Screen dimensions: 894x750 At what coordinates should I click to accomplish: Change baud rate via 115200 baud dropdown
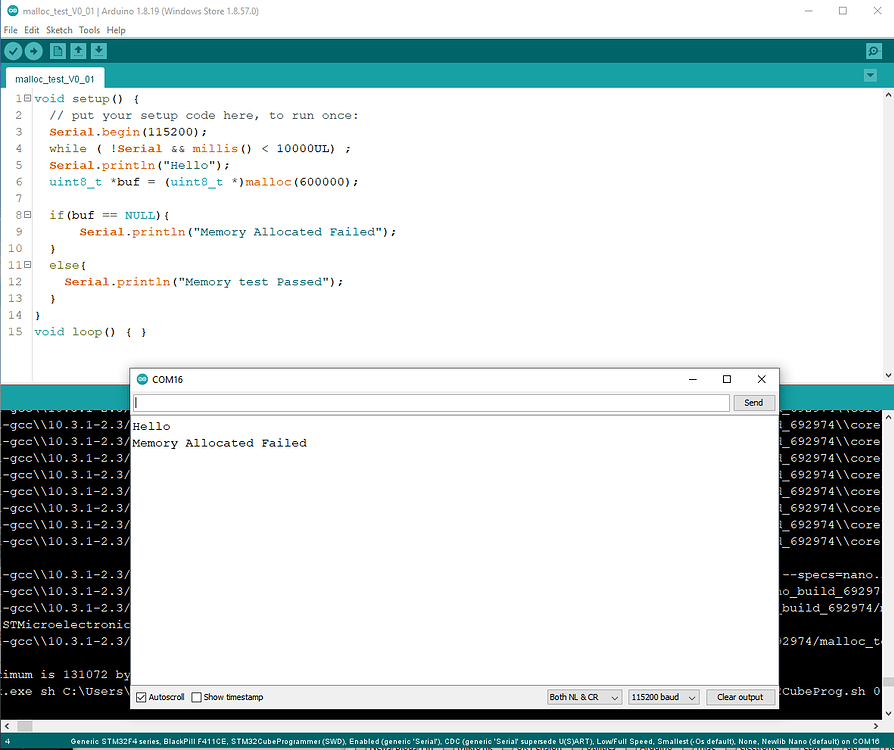(x=663, y=697)
